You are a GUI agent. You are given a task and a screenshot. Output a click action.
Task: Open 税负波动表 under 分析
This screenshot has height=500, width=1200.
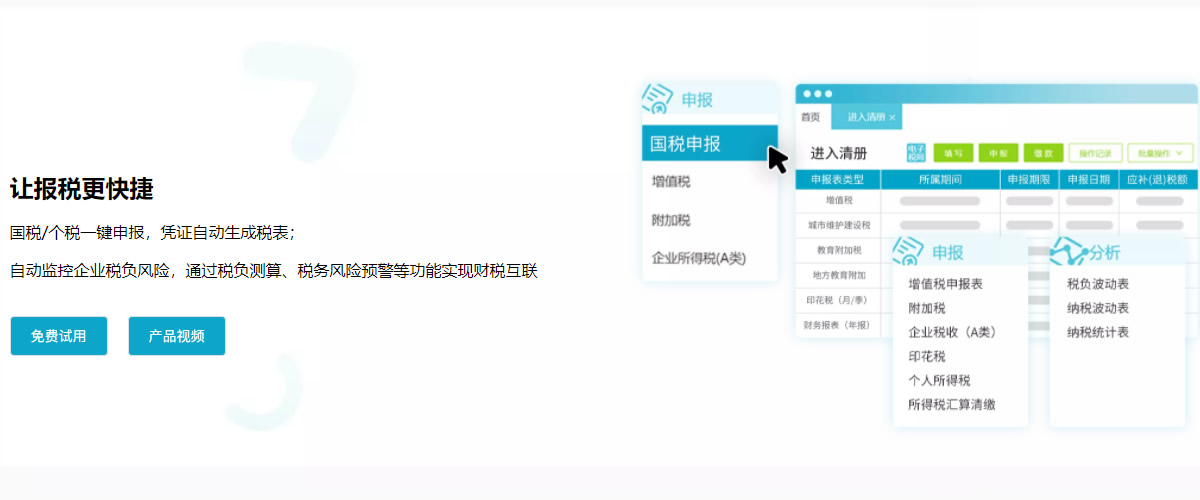[x=1098, y=284]
